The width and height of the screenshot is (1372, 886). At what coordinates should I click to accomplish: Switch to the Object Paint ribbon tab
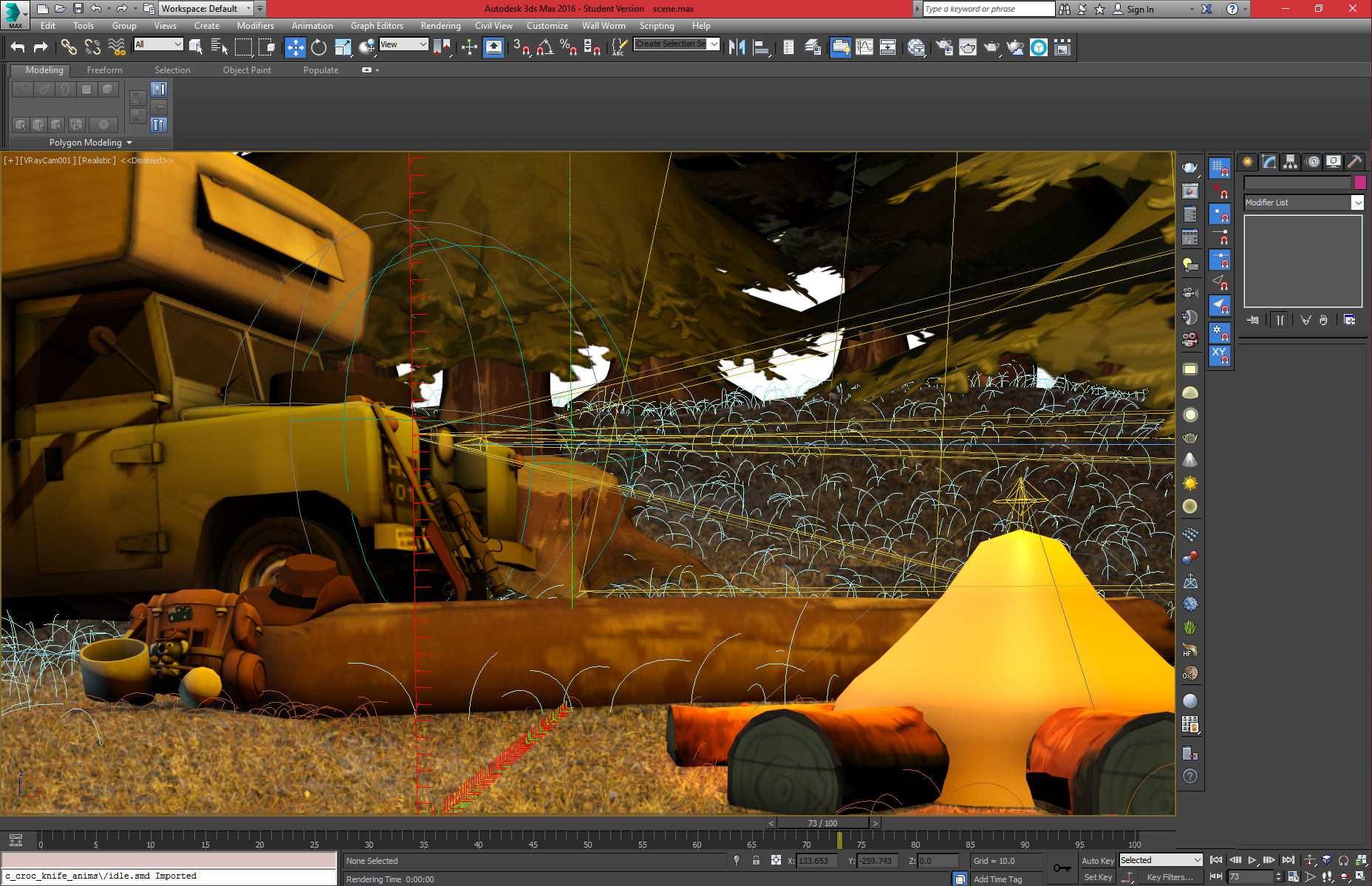coord(247,70)
